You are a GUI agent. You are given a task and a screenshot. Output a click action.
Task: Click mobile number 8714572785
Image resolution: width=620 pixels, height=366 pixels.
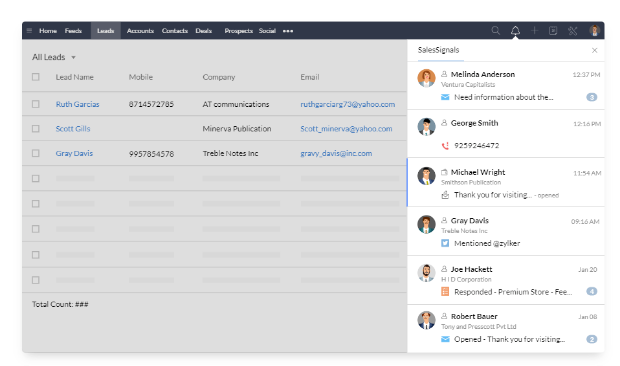151,104
